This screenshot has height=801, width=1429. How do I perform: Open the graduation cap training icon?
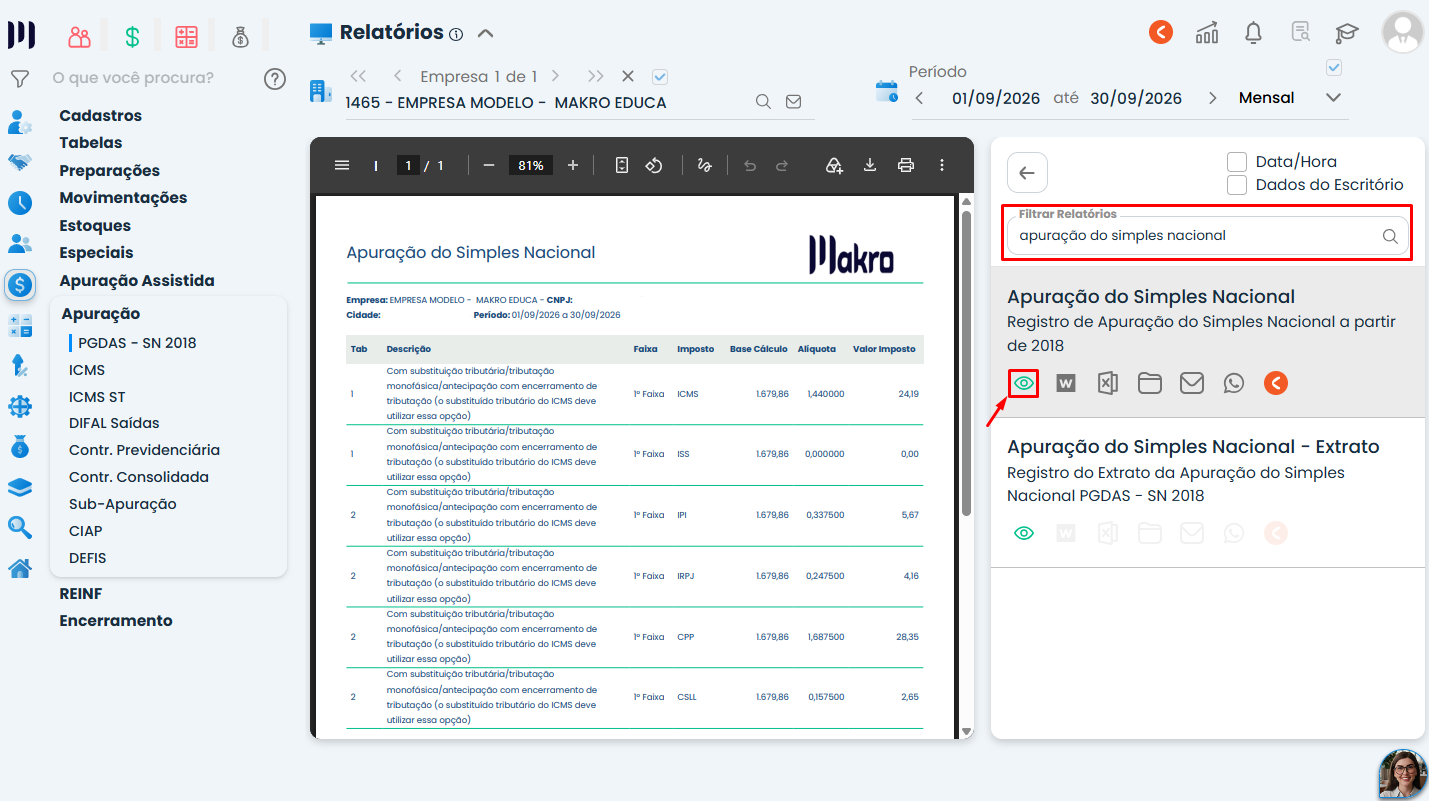[1347, 33]
